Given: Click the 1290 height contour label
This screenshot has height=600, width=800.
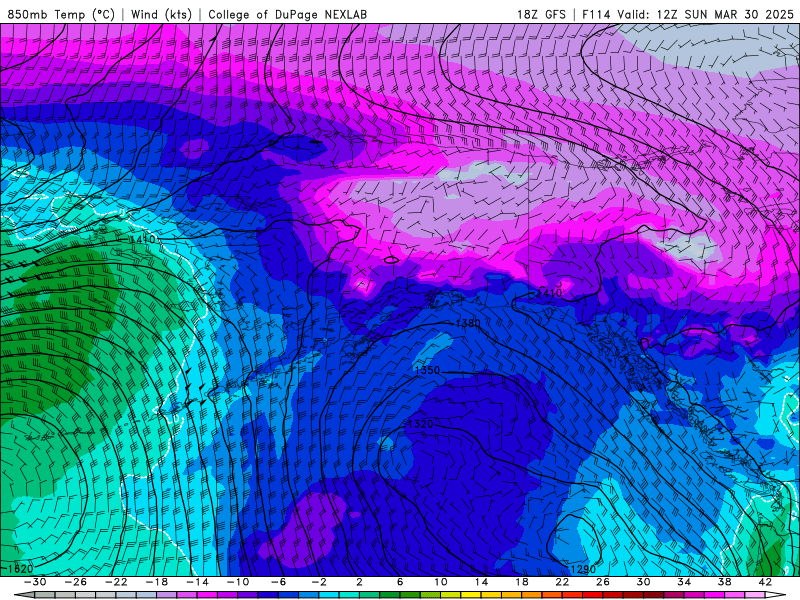Looking at the screenshot, I should (x=583, y=569).
